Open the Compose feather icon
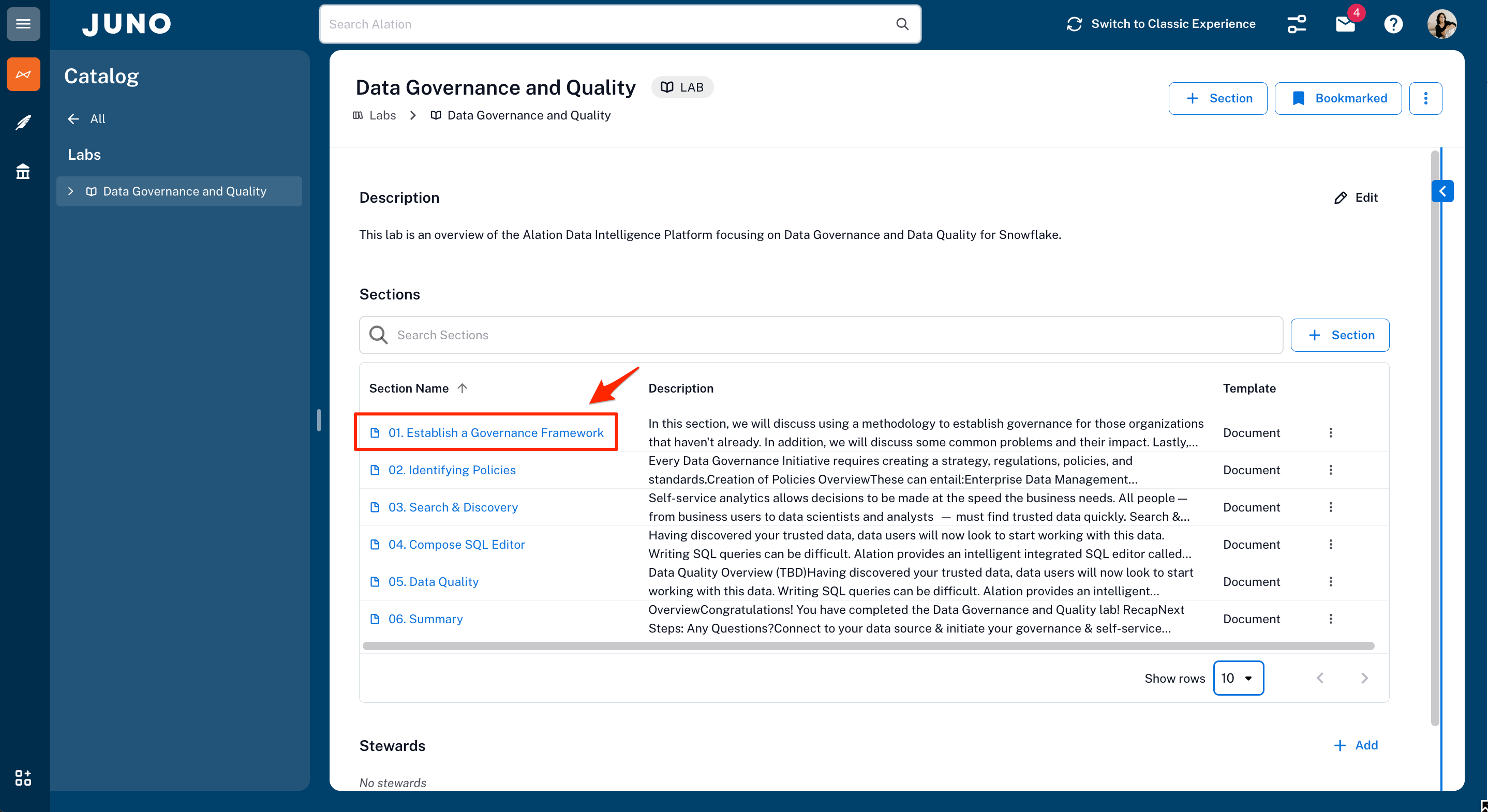Image resolution: width=1488 pixels, height=812 pixels. pyautogui.click(x=23, y=123)
